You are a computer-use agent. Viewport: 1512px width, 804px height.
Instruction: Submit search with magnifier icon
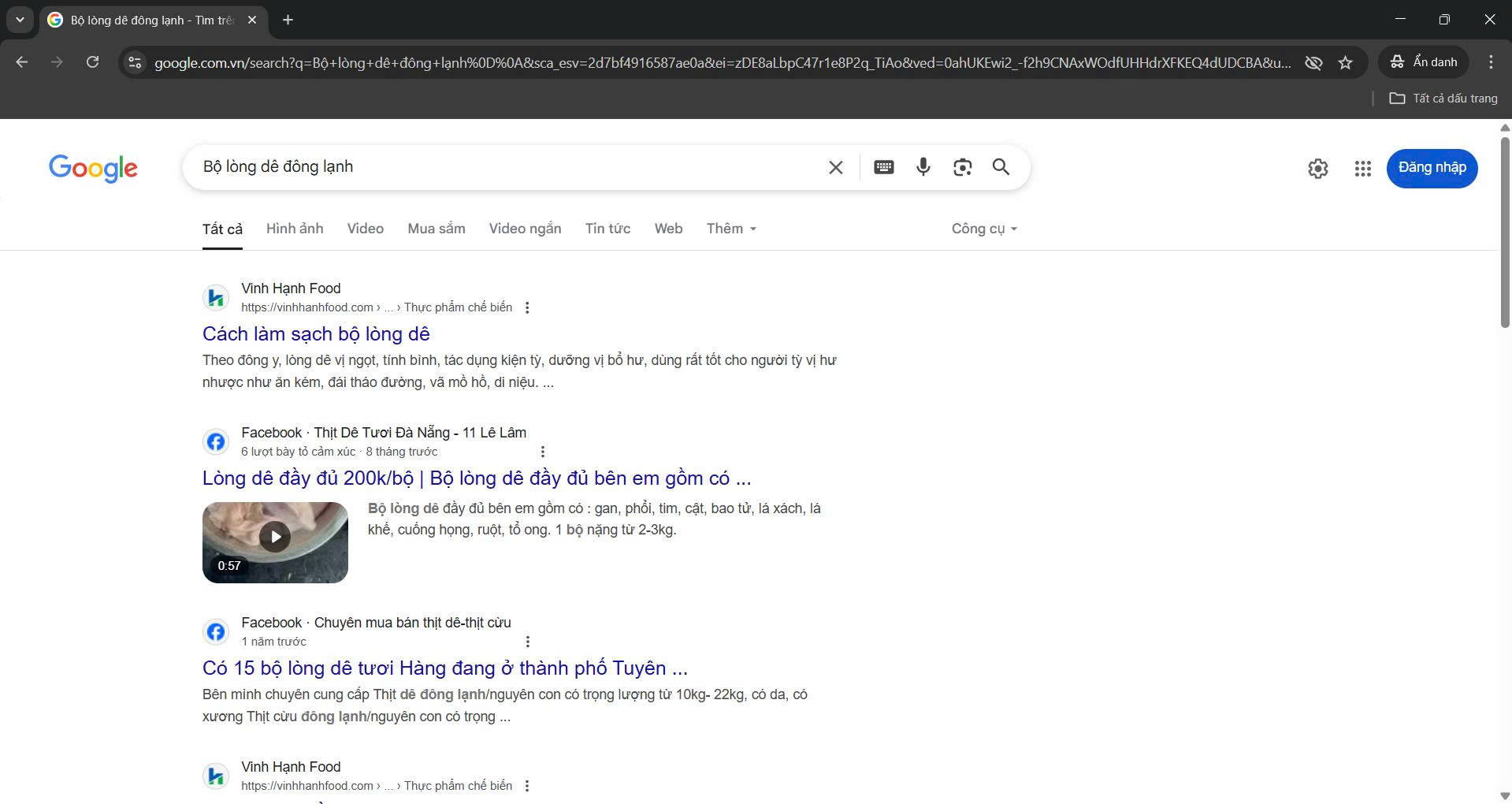1001,167
